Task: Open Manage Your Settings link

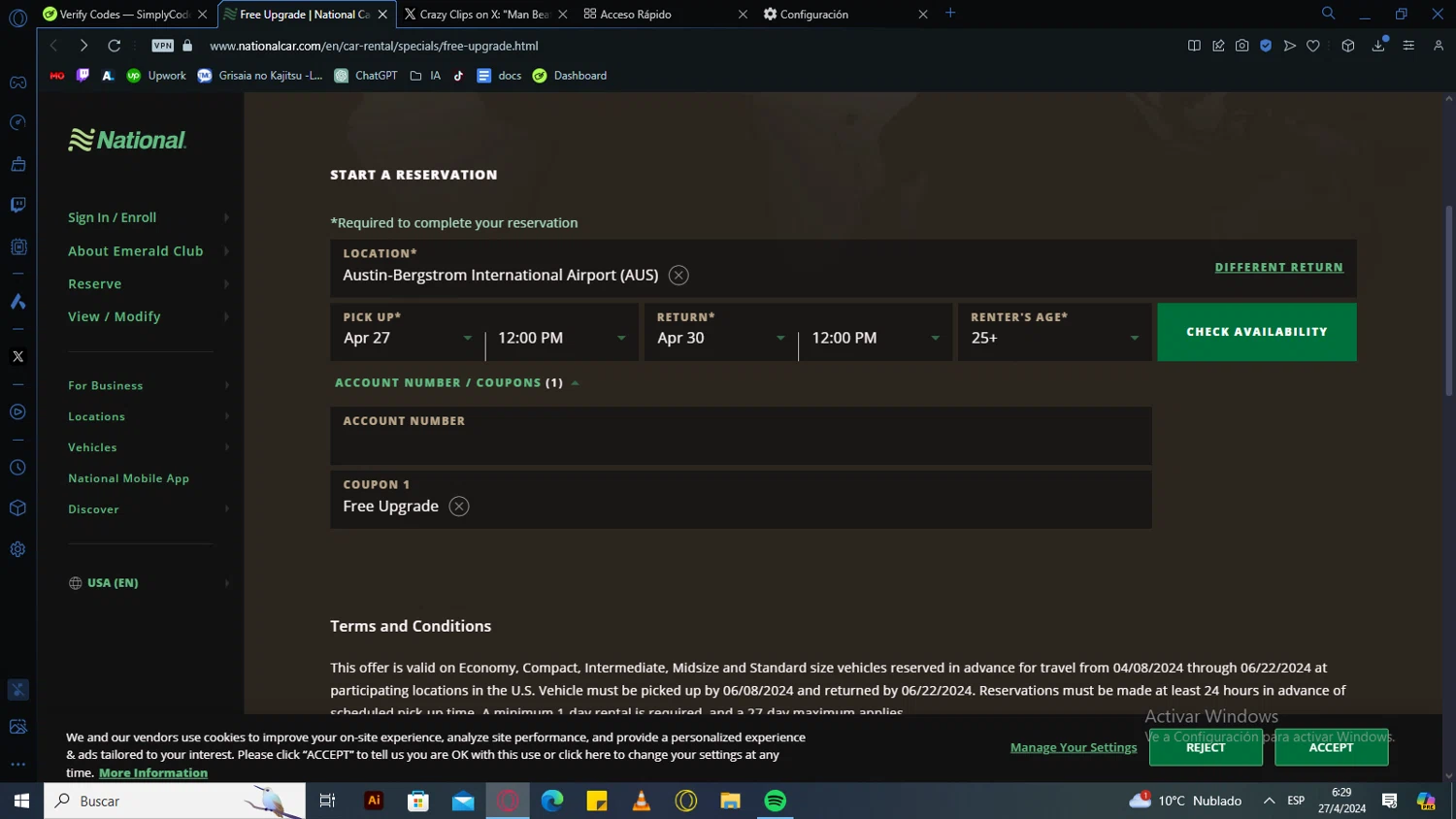Action: click(x=1074, y=747)
